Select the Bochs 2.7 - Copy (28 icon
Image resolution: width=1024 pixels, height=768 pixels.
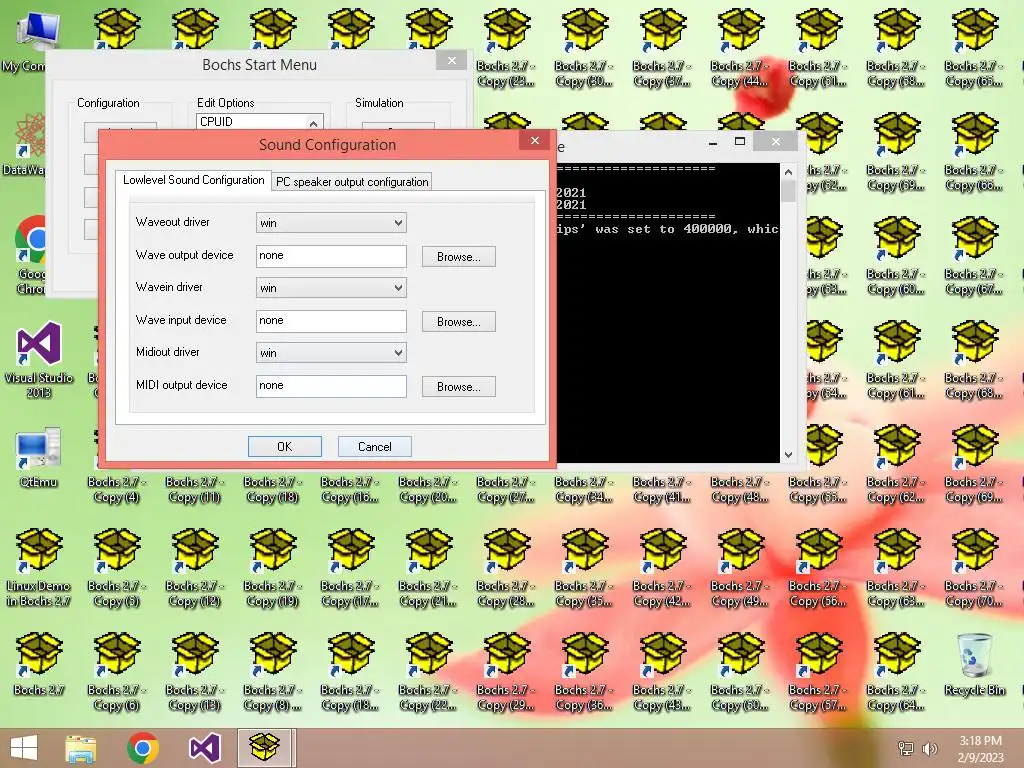tap(506, 568)
